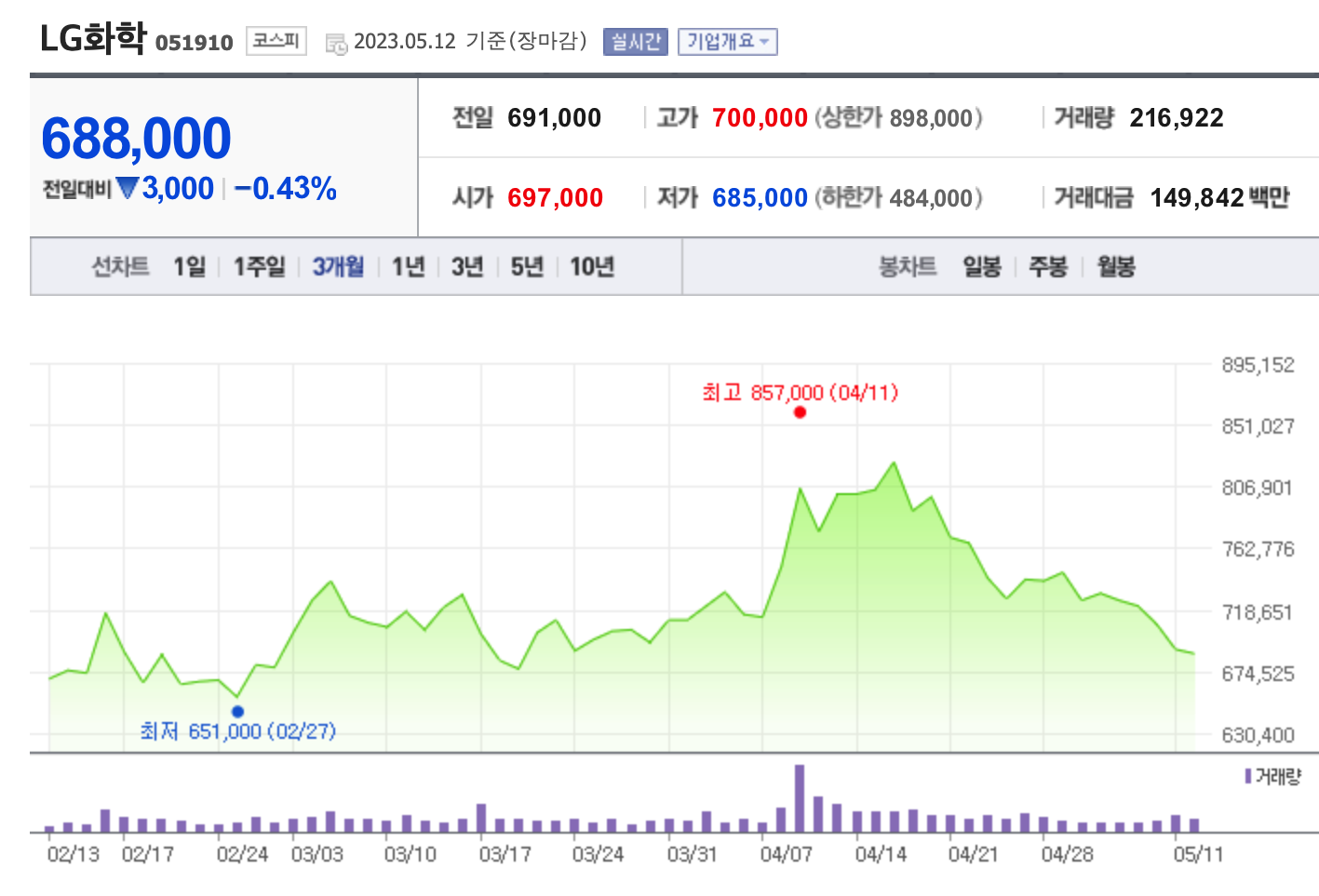Click the stock code 051910

point(194,43)
